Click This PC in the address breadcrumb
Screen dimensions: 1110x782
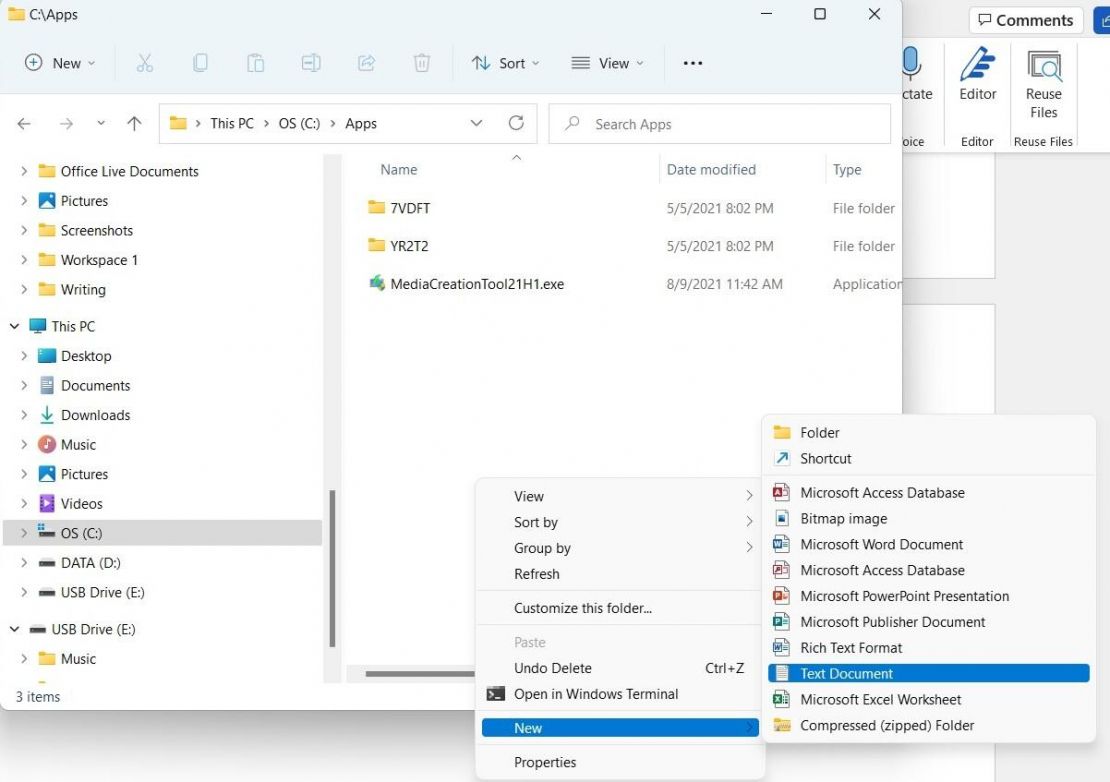click(x=231, y=123)
